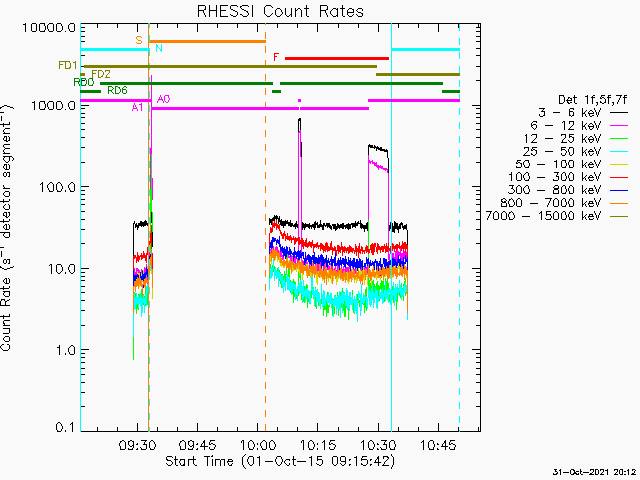Click the '31-Oct-2021 20:12' timestamp
The width and height of the screenshot is (640, 480).
[595, 472]
